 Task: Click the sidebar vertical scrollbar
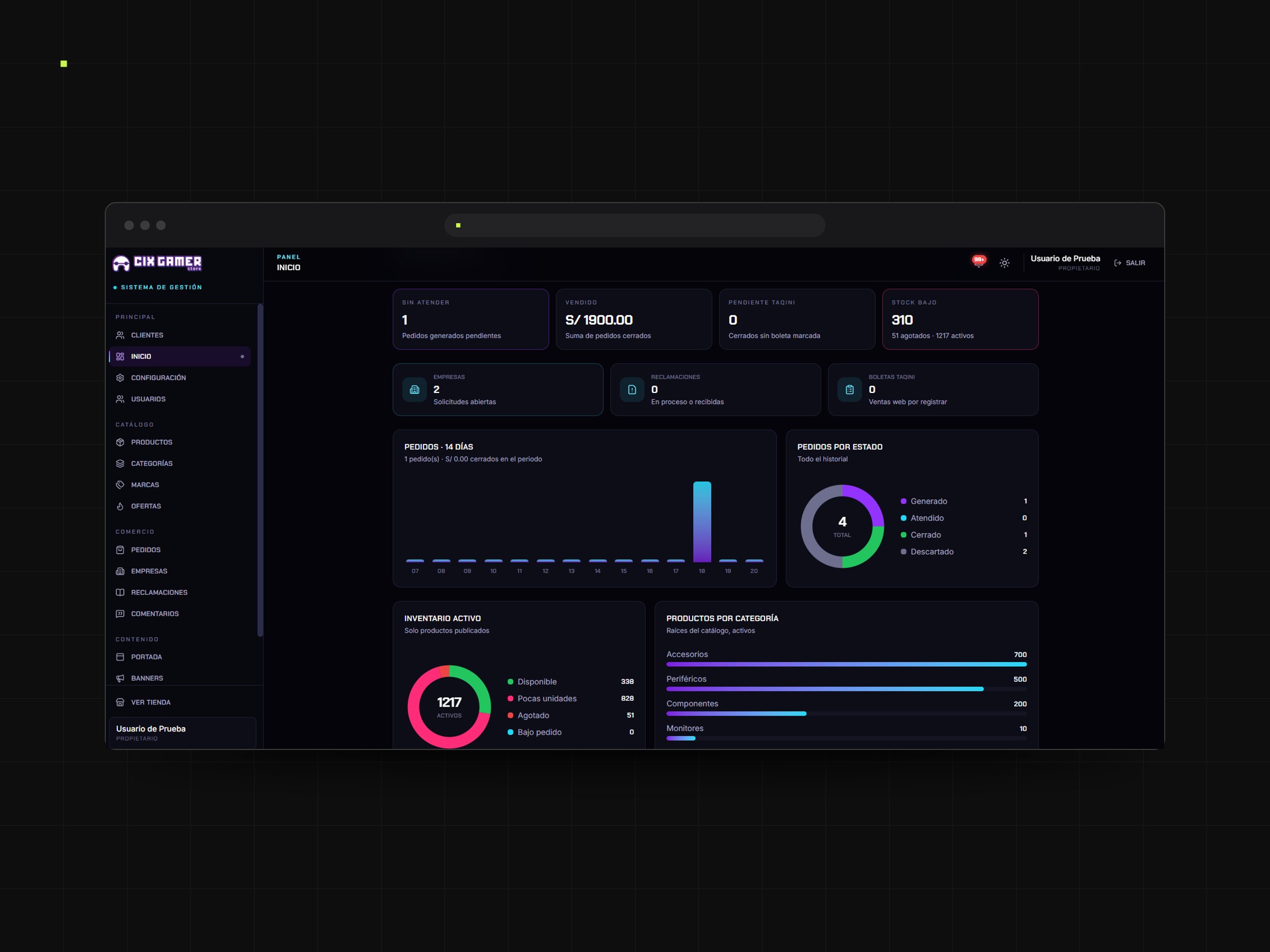(260, 470)
